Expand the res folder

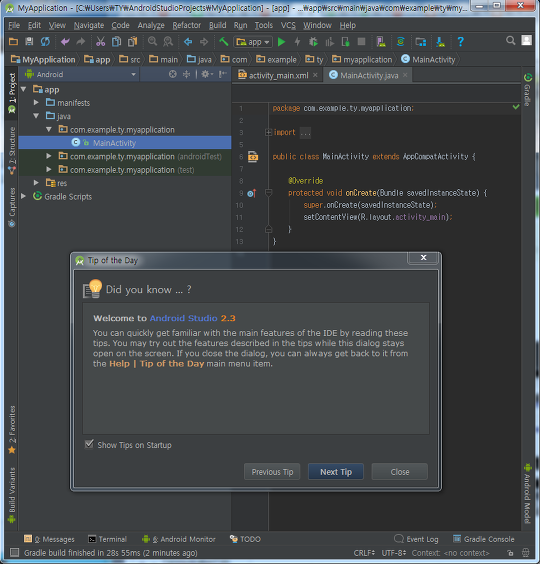tap(36, 183)
